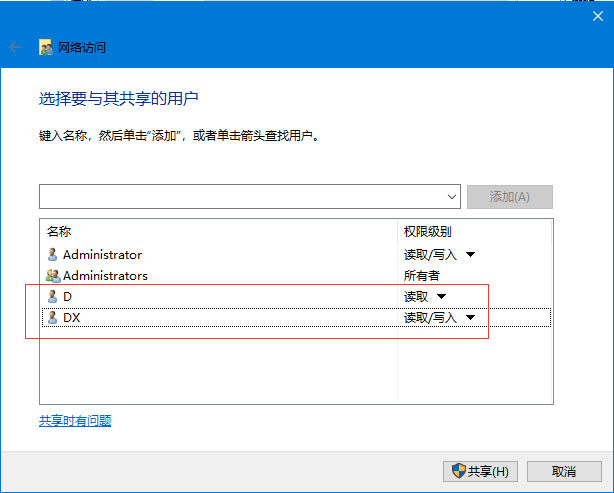Click the 权限级别 column header

click(x=428, y=231)
